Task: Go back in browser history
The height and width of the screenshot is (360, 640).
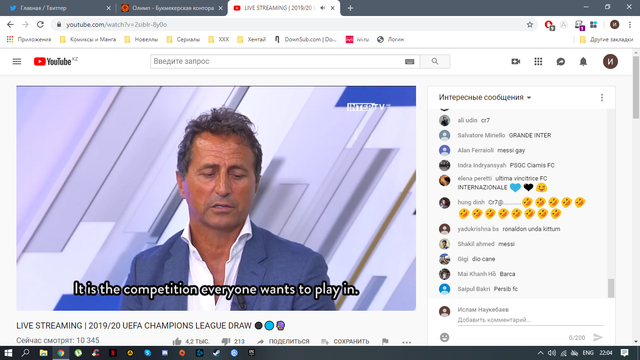Action: coord(10,25)
